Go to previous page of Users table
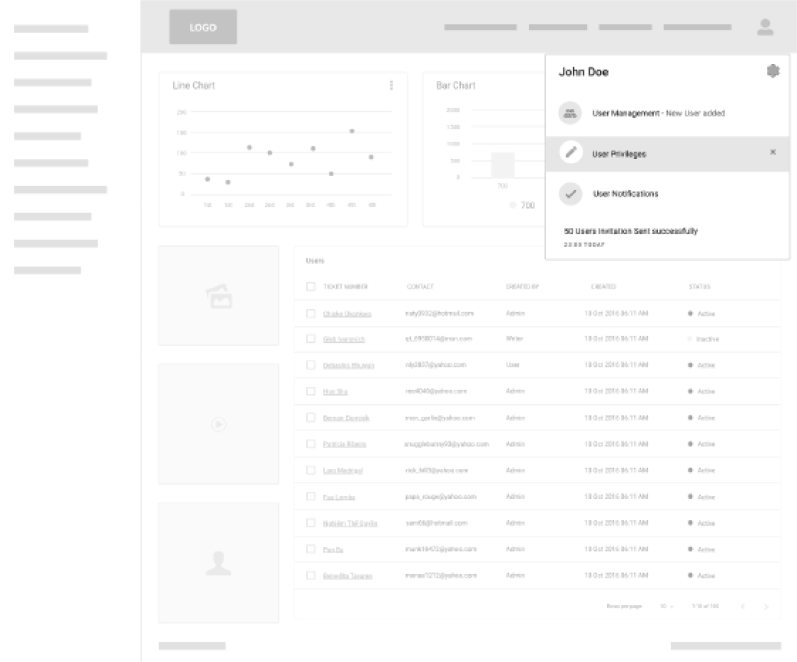The width and height of the screenshot is (797, 662). coord(743,606)
